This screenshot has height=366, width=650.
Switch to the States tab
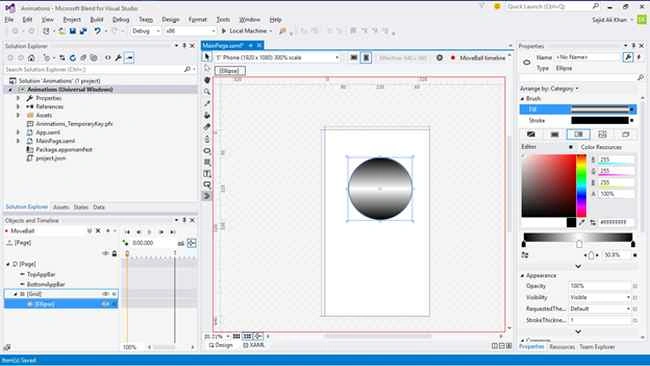[x=81, y=207]
